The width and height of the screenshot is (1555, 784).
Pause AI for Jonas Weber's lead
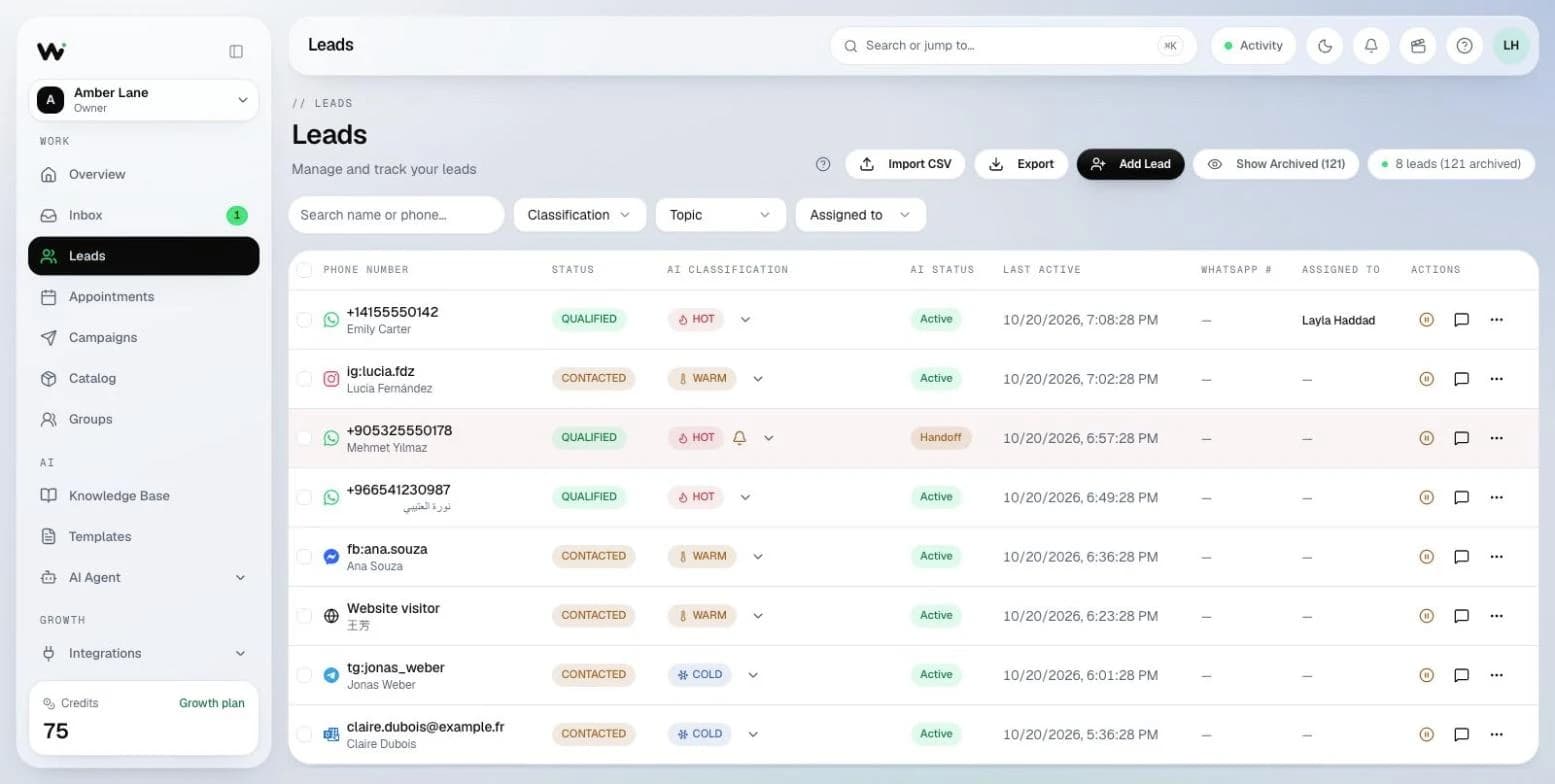click(1427, 675)
